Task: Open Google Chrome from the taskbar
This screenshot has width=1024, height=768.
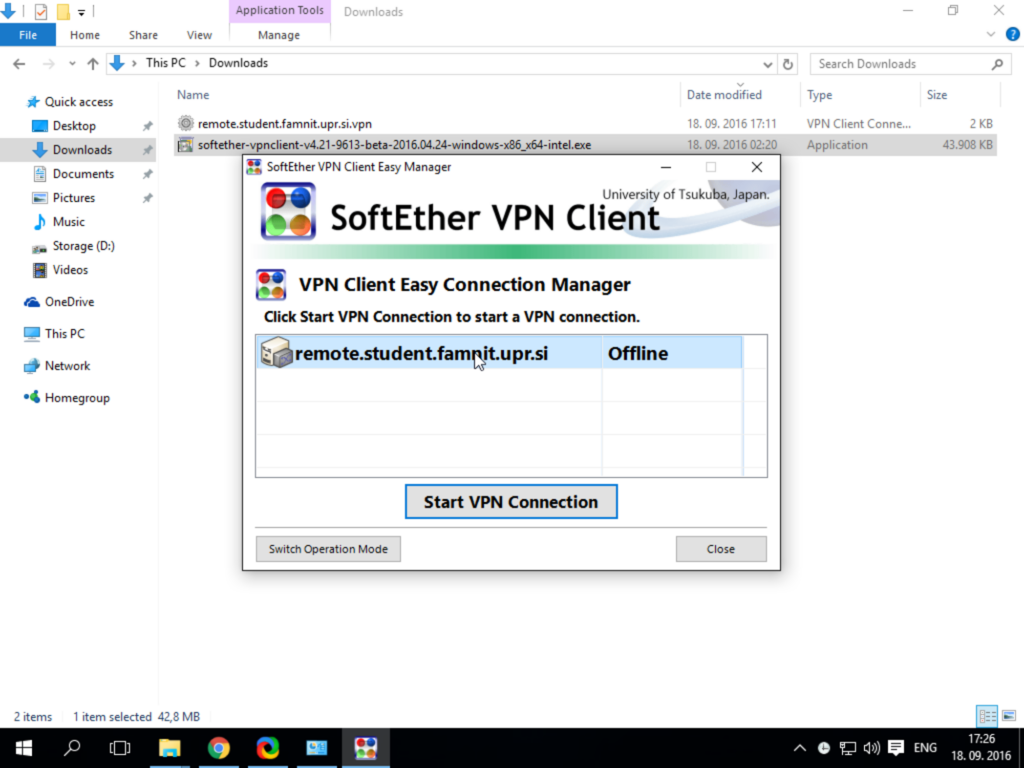Action: pos(219,748)
